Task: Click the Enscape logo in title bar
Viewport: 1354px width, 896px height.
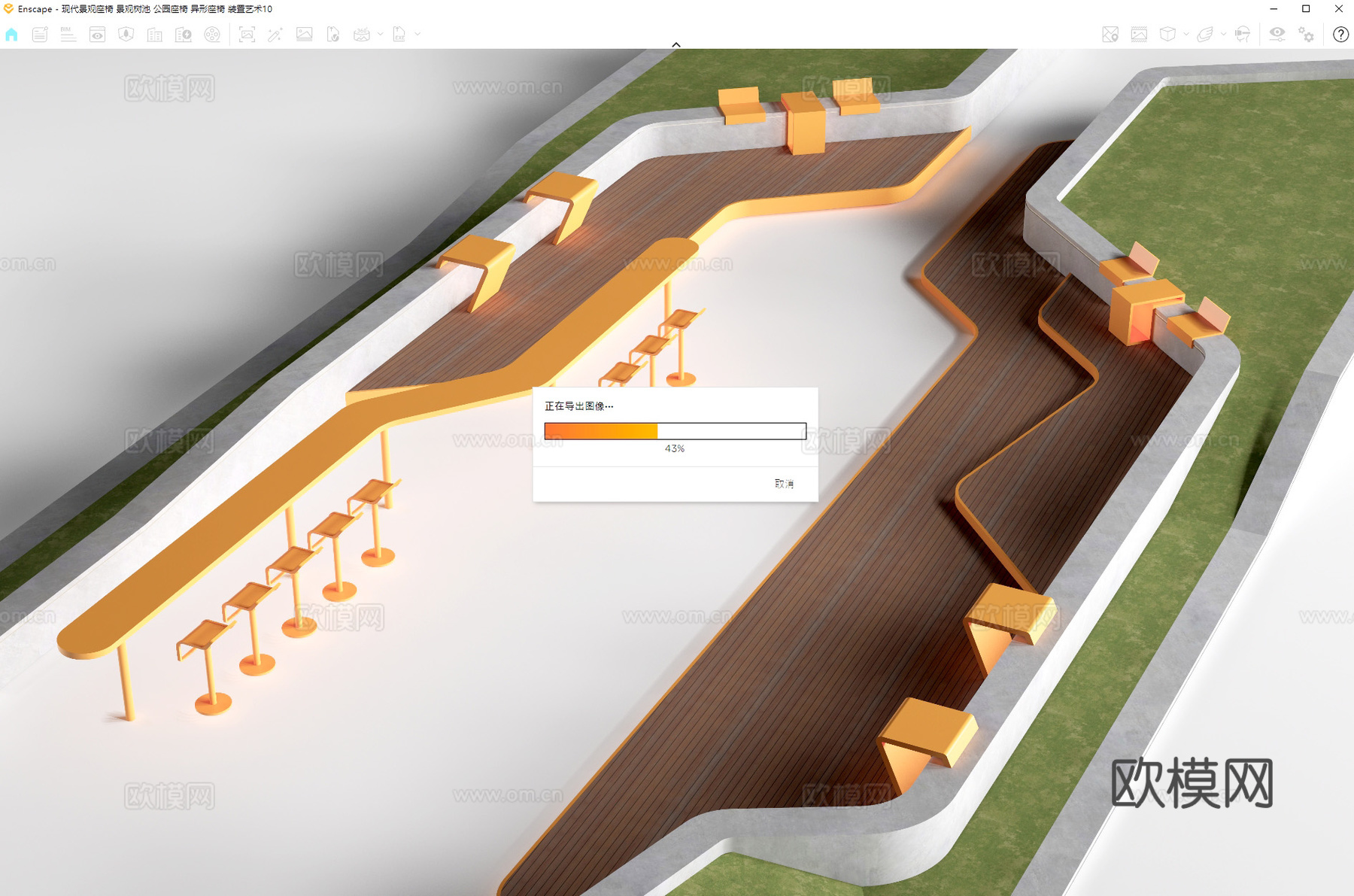Action: (x=8, y=9)
